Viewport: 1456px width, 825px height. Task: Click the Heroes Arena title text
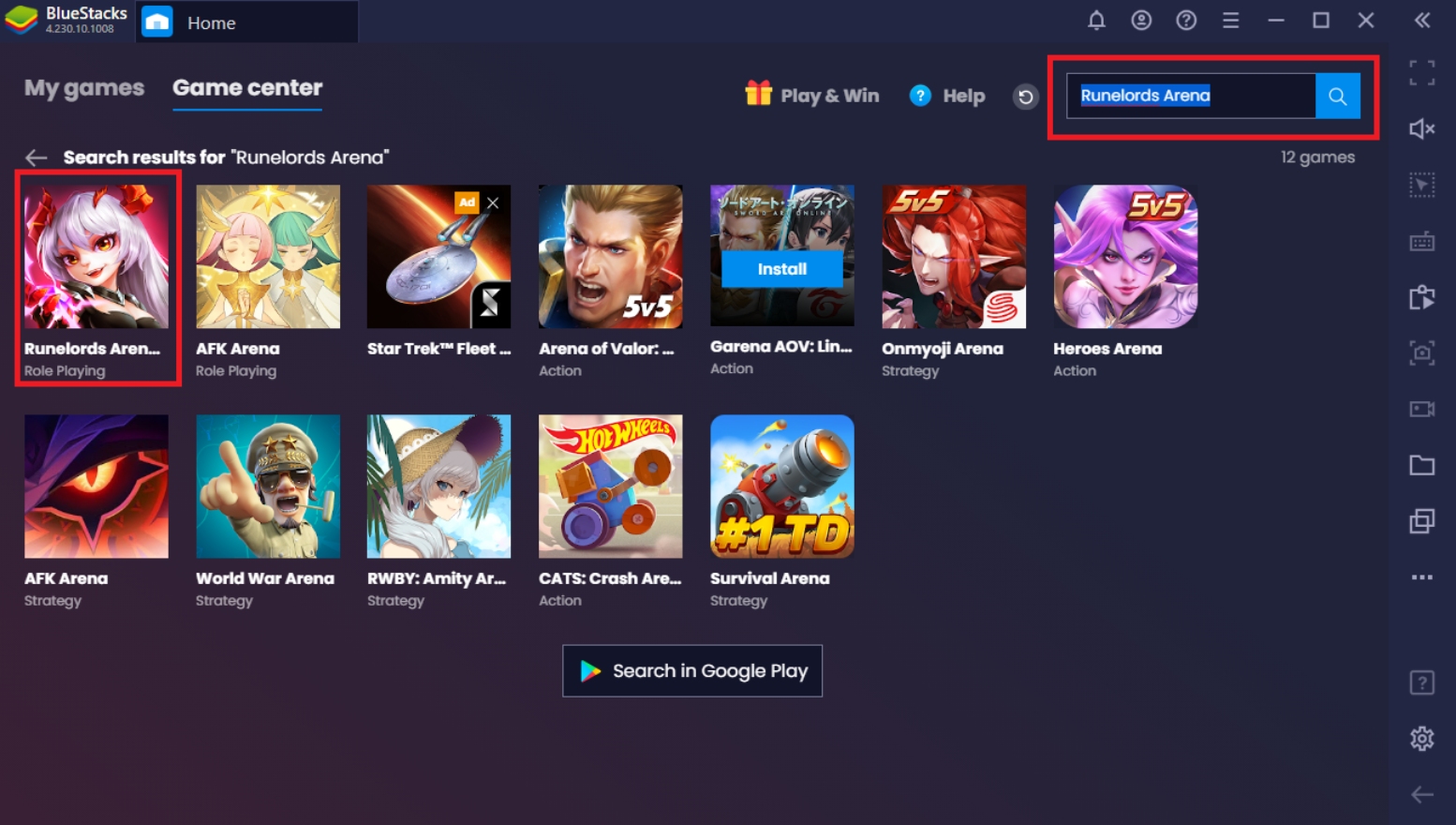click(1107, 349)
